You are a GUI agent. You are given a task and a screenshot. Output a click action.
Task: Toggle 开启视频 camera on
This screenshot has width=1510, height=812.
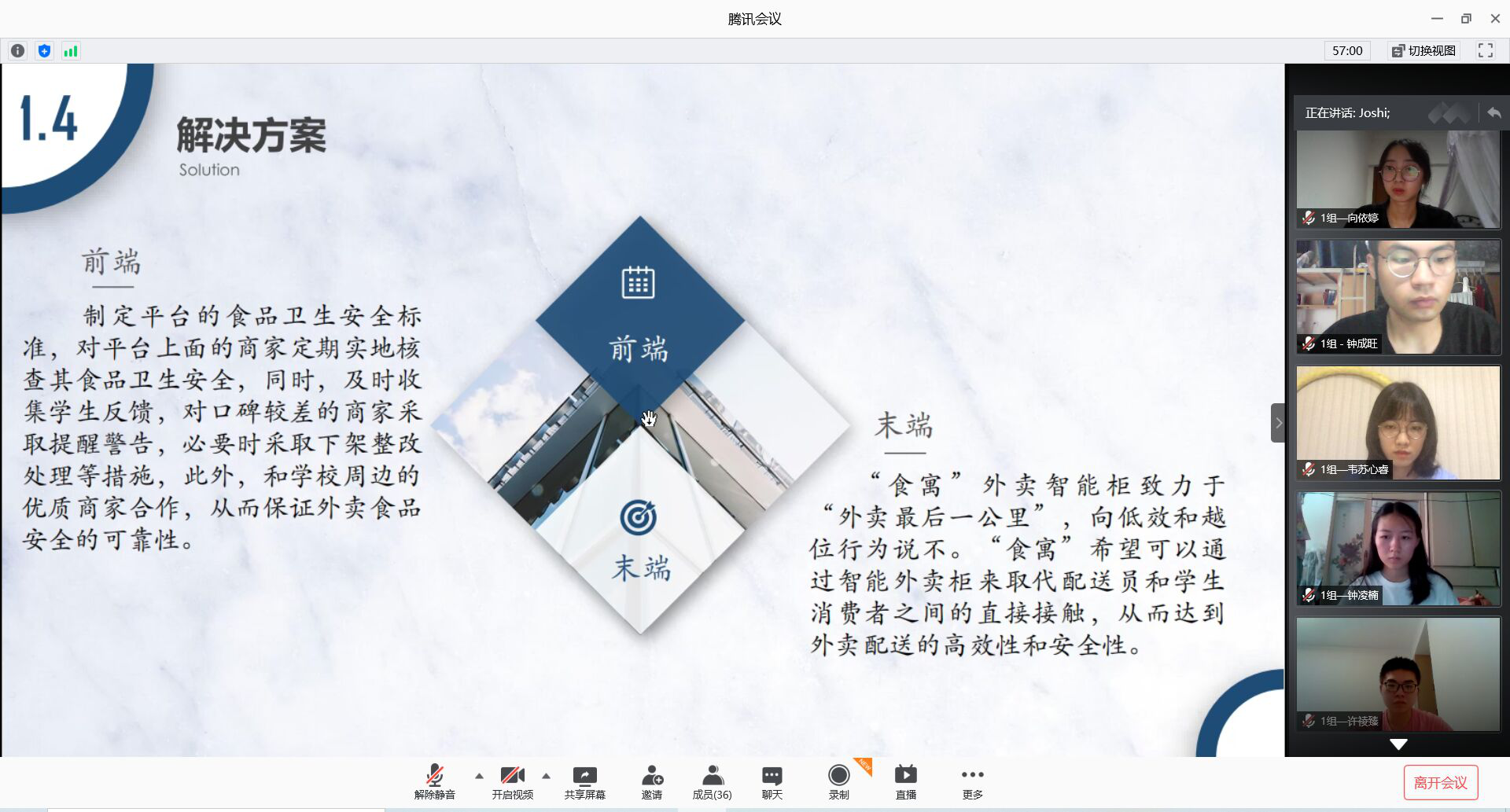(512, 782)
